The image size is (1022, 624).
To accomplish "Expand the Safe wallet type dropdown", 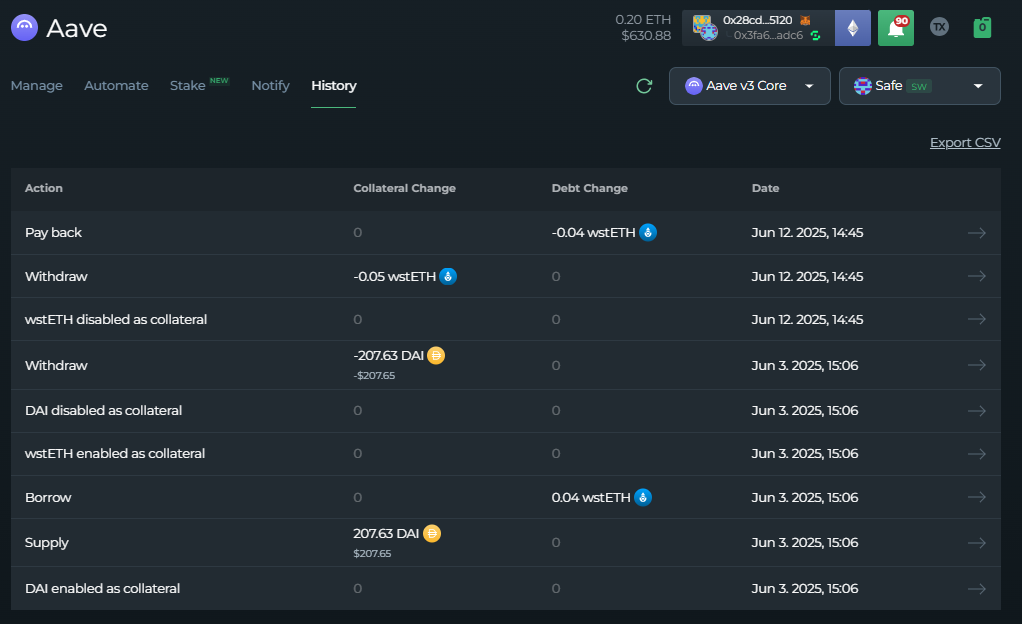I will (919, 86).
